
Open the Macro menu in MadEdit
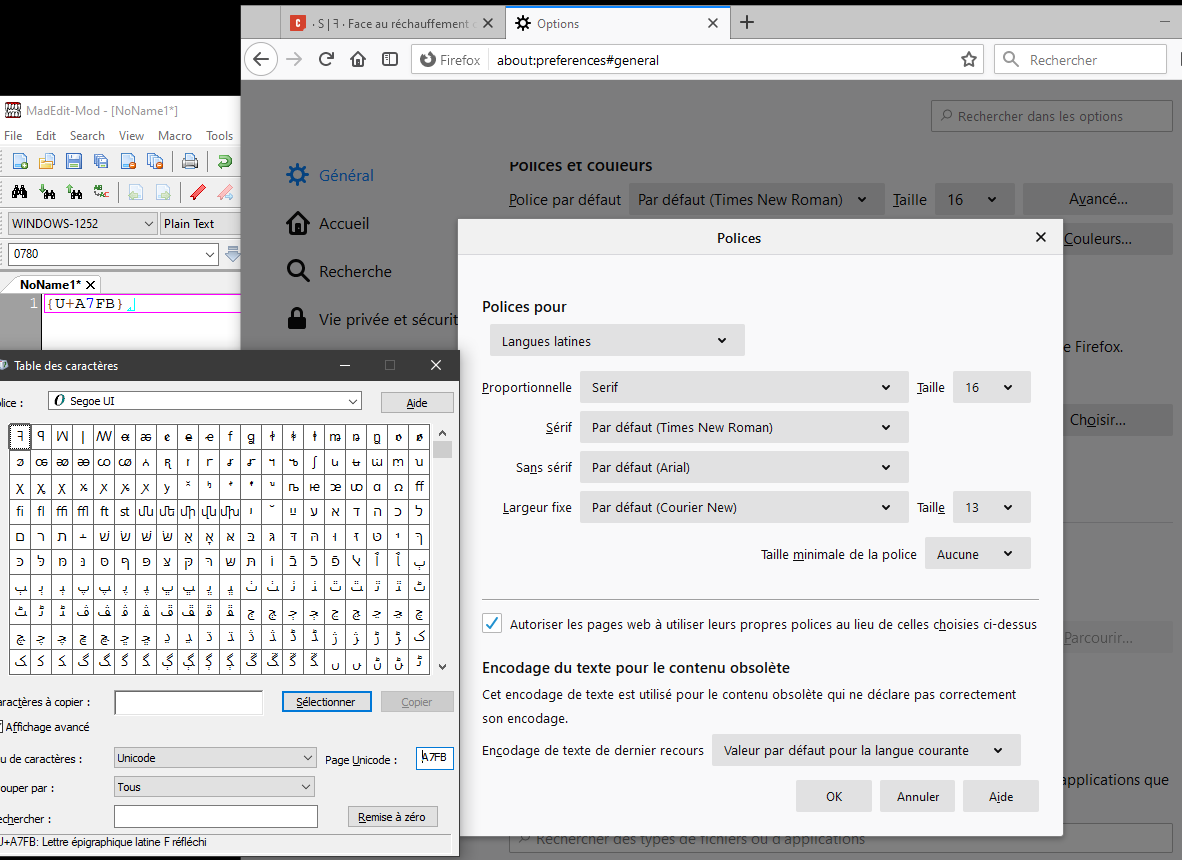click(x=174, y=136)
